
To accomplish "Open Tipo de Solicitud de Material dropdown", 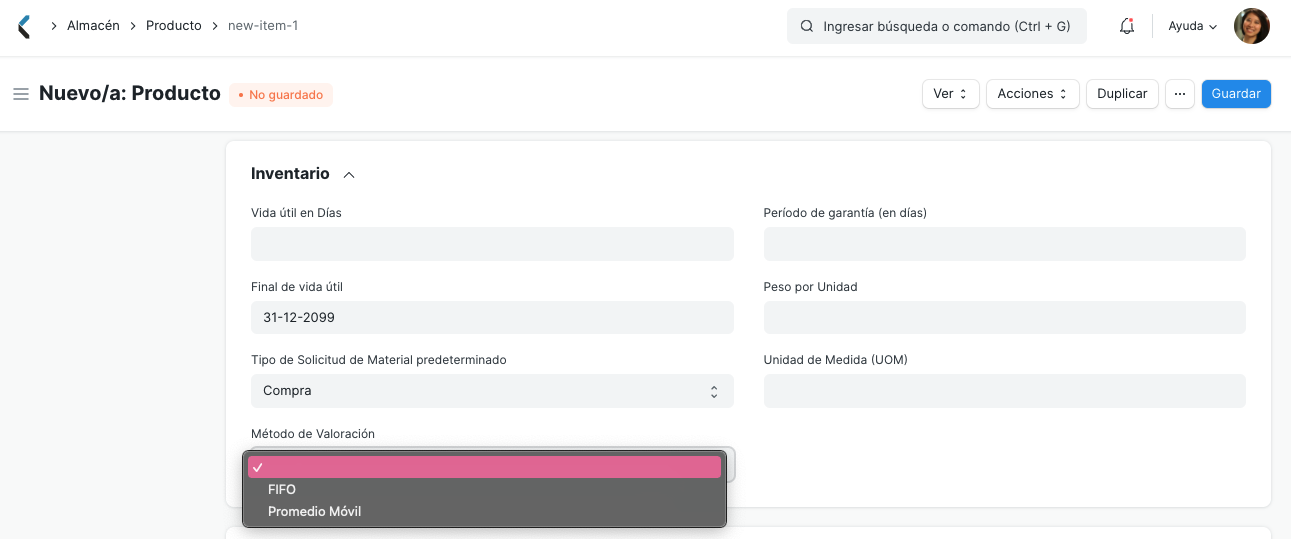I will [492, 391].
